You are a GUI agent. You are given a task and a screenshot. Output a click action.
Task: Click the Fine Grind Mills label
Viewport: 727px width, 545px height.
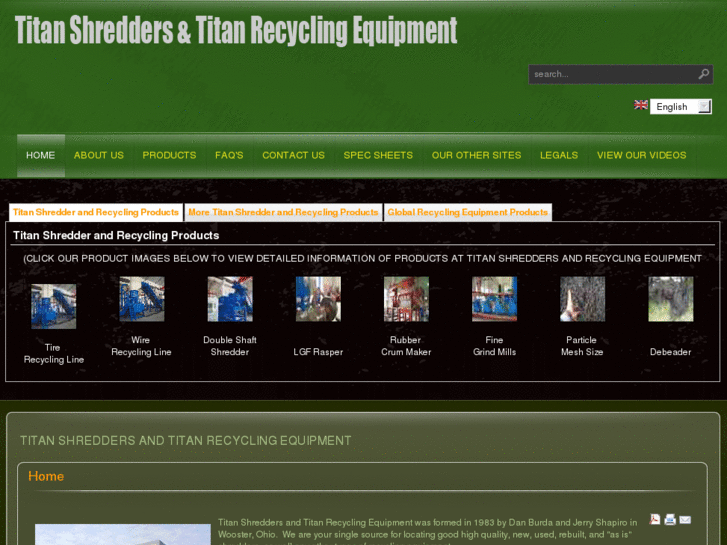[x=494, y=346]
